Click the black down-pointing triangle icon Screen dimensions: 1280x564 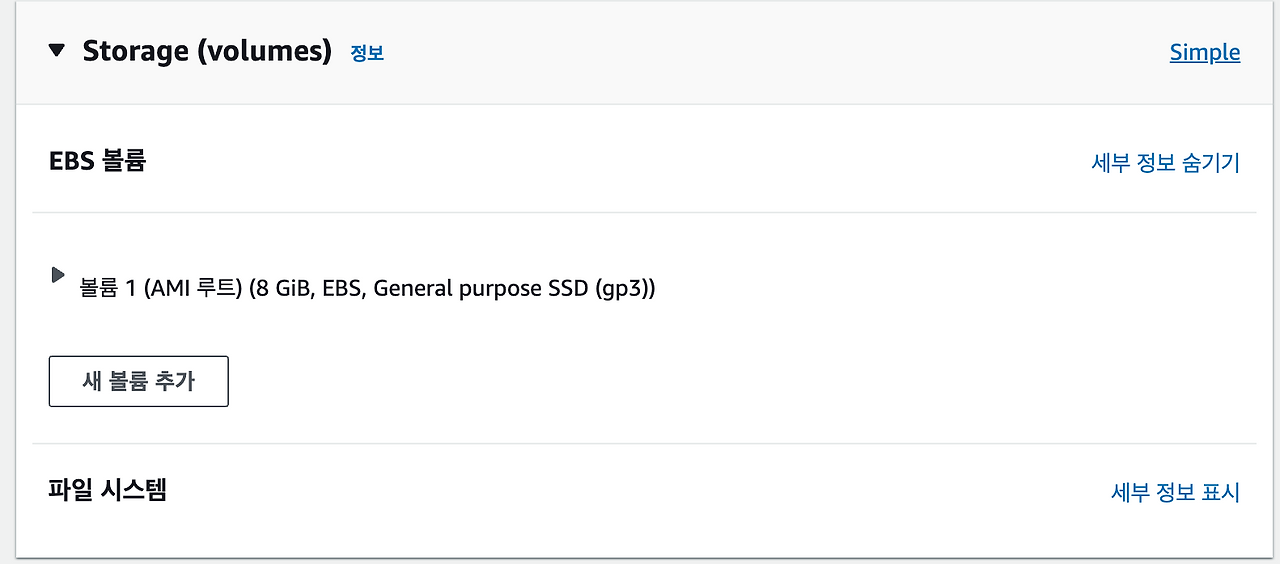[58, 50]
